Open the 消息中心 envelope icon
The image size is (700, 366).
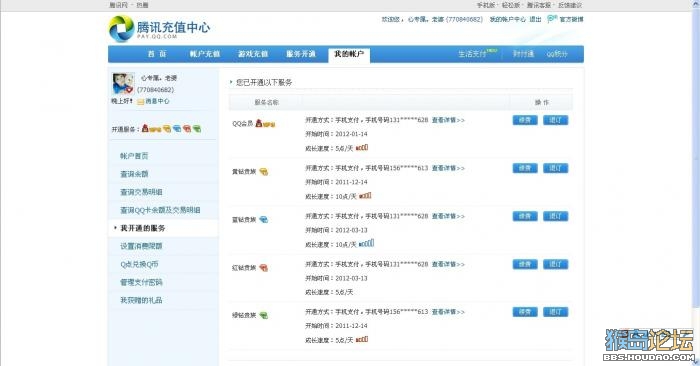tap(141, 102)
